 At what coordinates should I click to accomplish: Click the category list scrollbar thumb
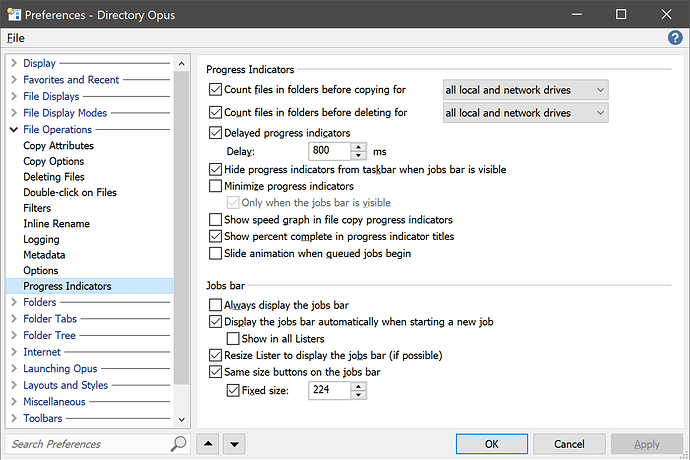tap(182, 228)
